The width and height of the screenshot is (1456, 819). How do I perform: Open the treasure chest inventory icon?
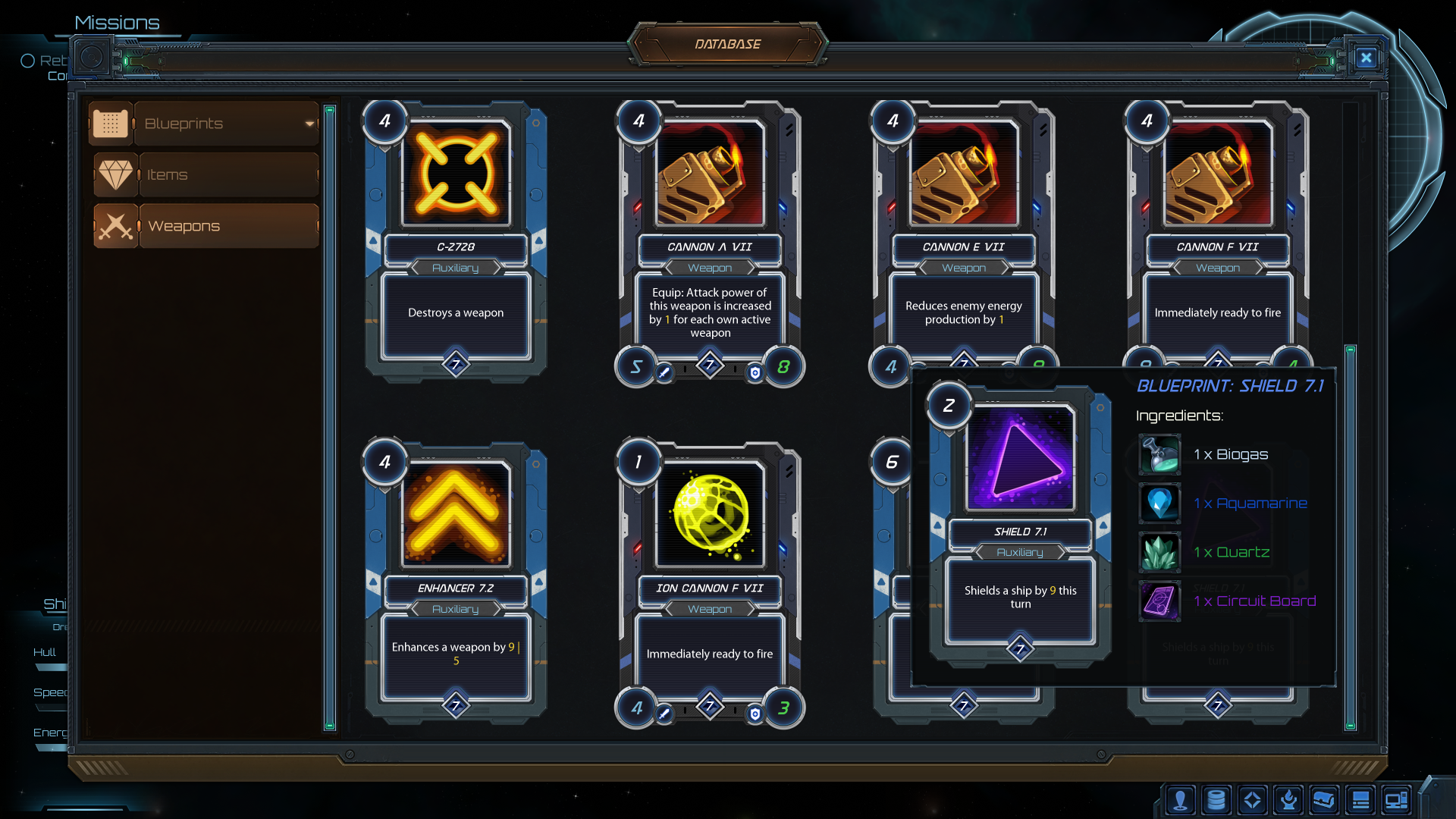(x=1324, y=800)
